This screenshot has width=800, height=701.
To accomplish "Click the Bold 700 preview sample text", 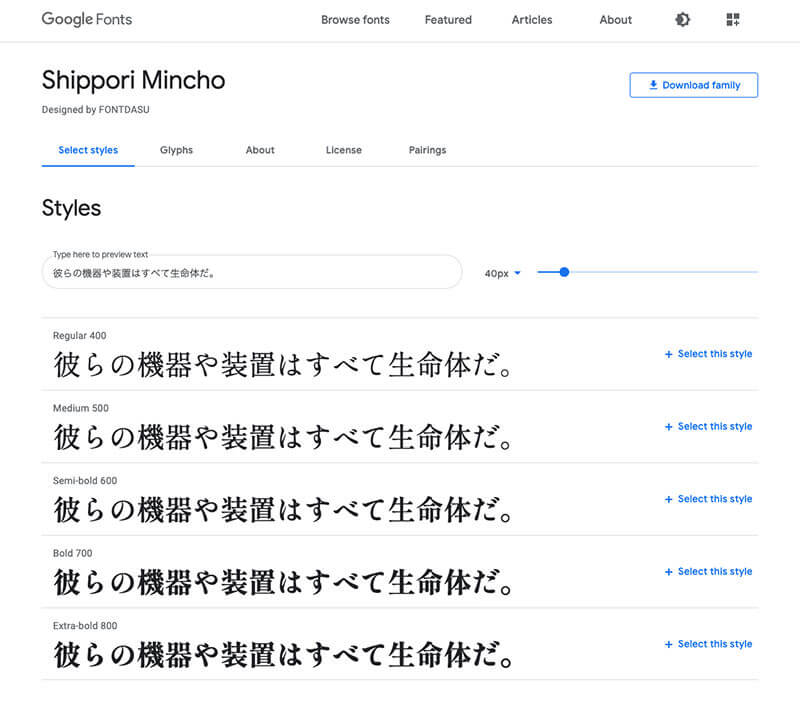I will tap(282, 582).
